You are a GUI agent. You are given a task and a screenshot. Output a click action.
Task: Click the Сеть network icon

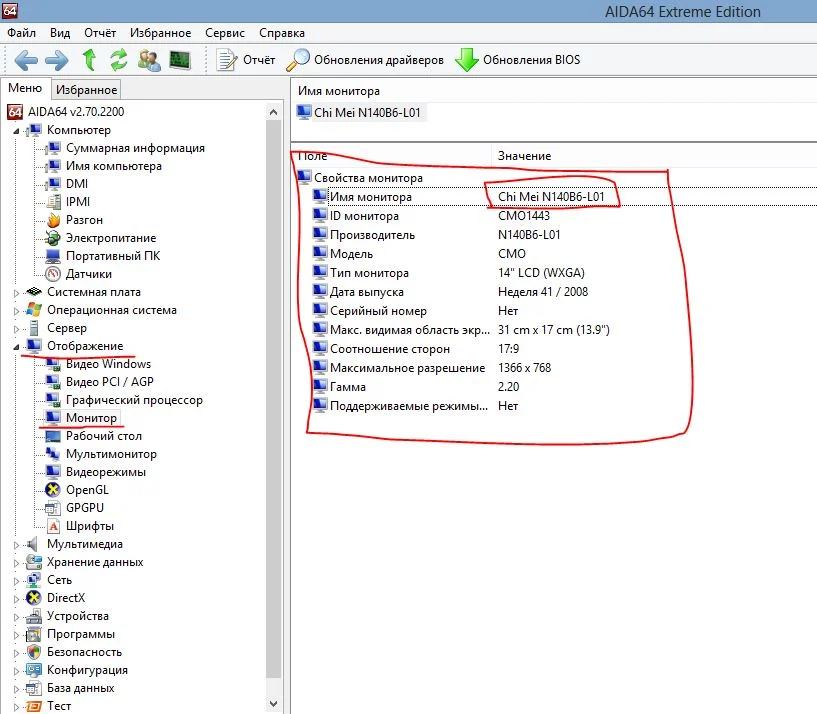coord(34,580)
